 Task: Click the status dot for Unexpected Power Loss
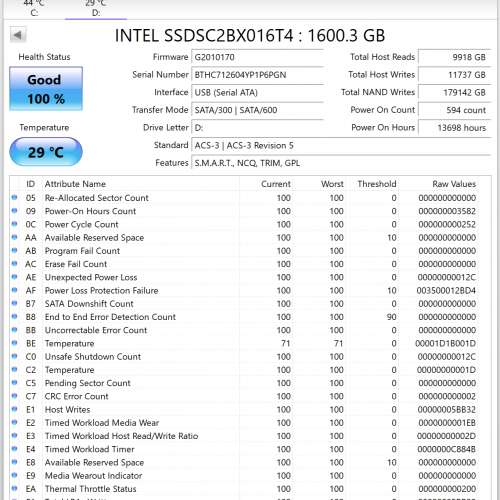14,277
